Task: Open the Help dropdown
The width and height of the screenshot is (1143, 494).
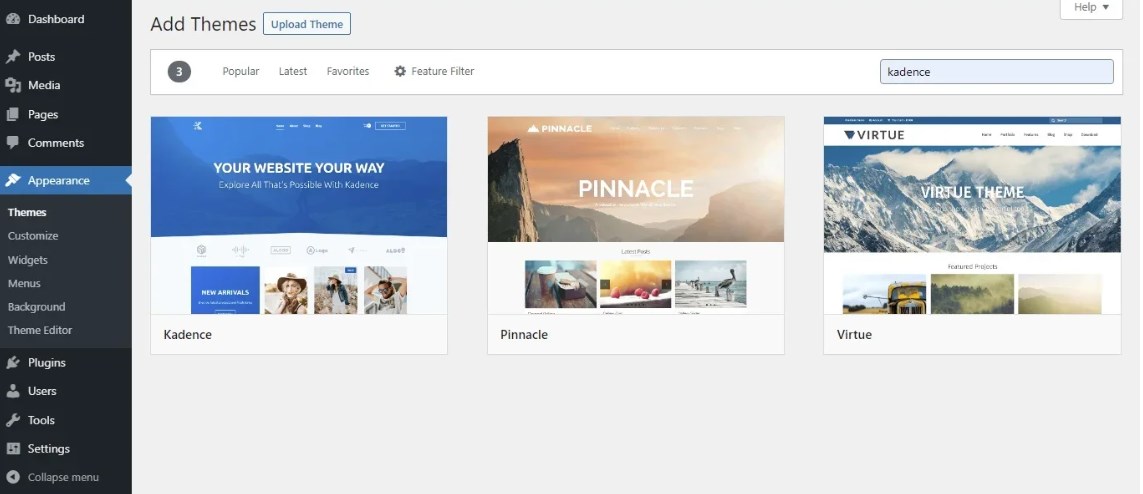Action: (x=1091, y=8)
